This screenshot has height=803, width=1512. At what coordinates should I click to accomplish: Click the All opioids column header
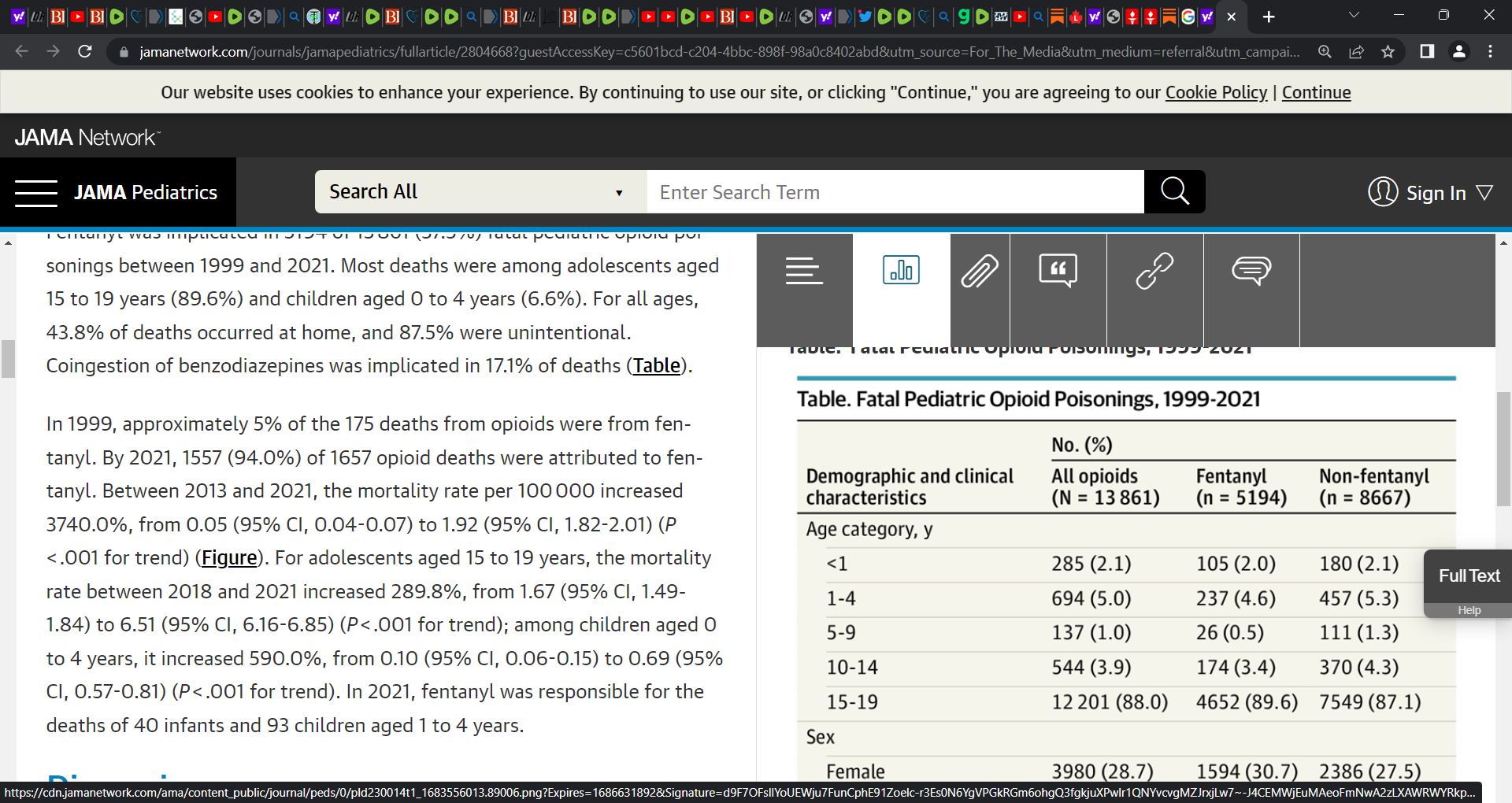[x=1106, y=487]
